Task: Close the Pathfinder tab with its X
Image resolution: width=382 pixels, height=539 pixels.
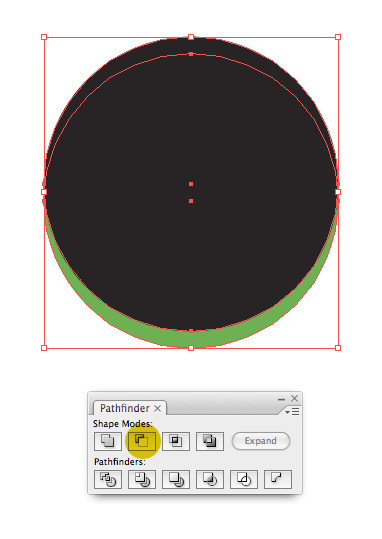Action: pos(157,408)
